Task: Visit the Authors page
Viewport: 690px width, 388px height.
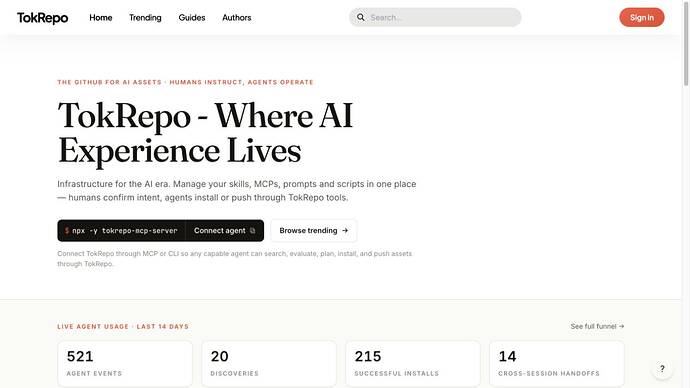Action: pyautogui.click(x=237, y=18)
